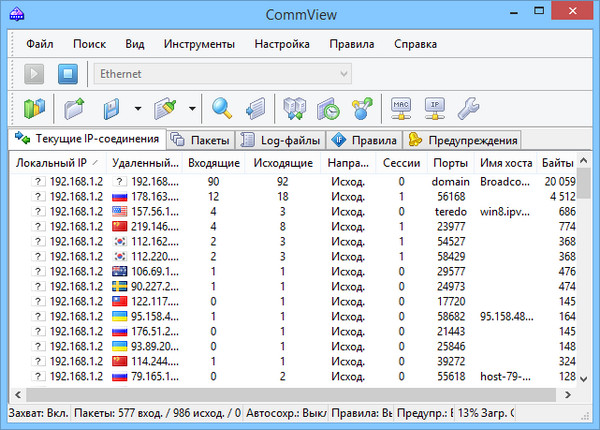Sort by the Входящие column header
Image resolution: width=600 pixels, height=430 pixels.
(213, 163)
